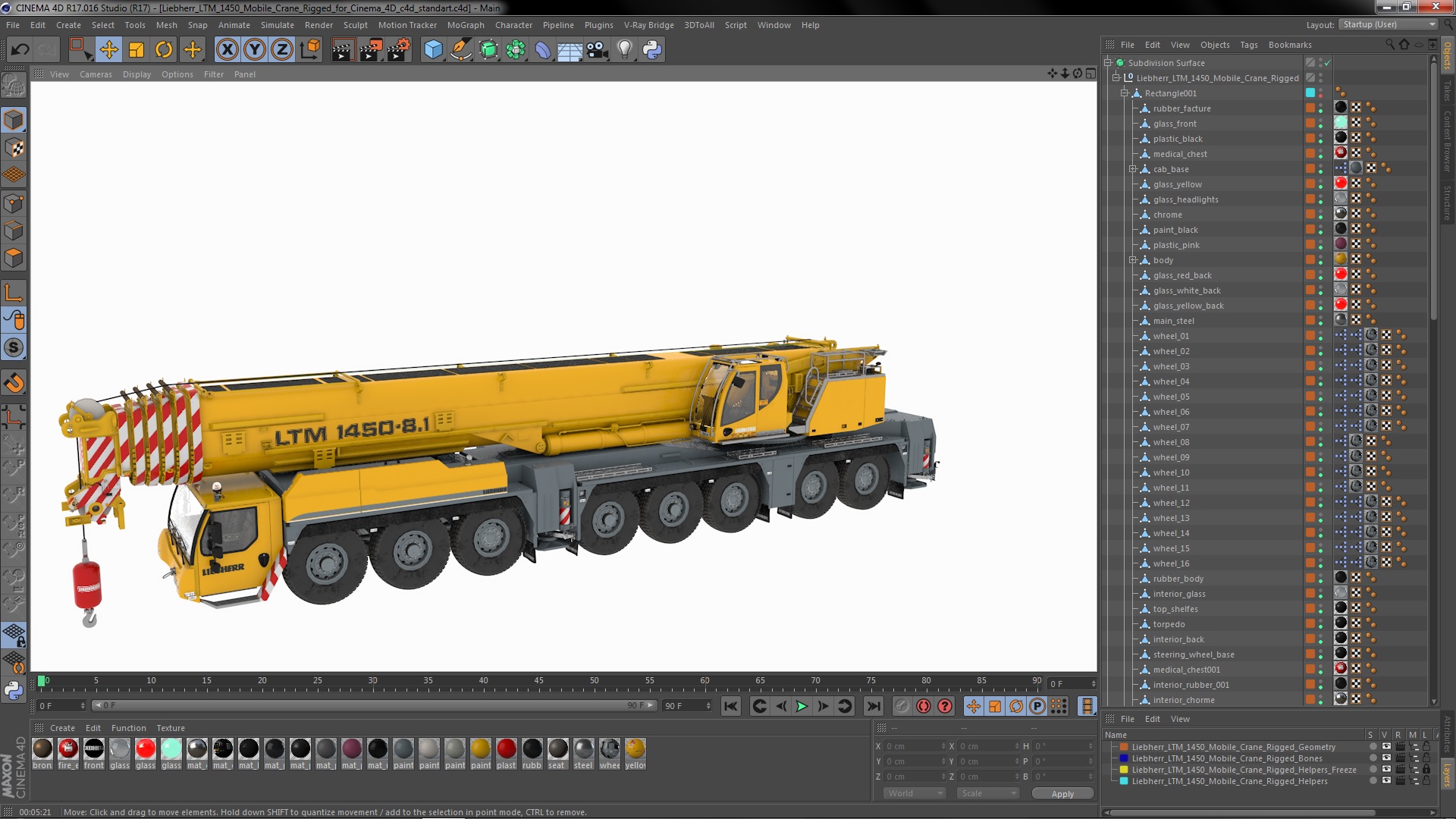Select the steering_wheel_base object
The height and width of the screenshot is (819, 1456).
1194,654
